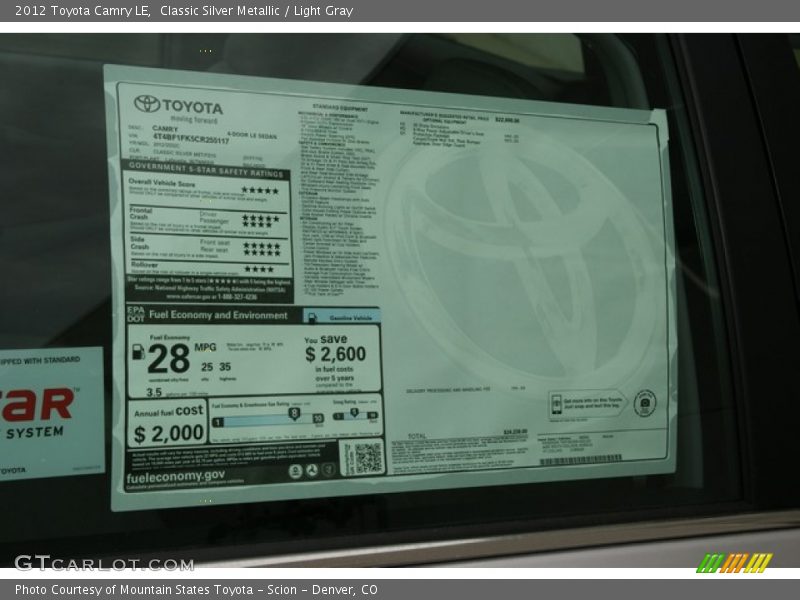The image size is (800, 600).
Task: Select the fuel pump icon near the MPG figure
Action: (137, 351)
